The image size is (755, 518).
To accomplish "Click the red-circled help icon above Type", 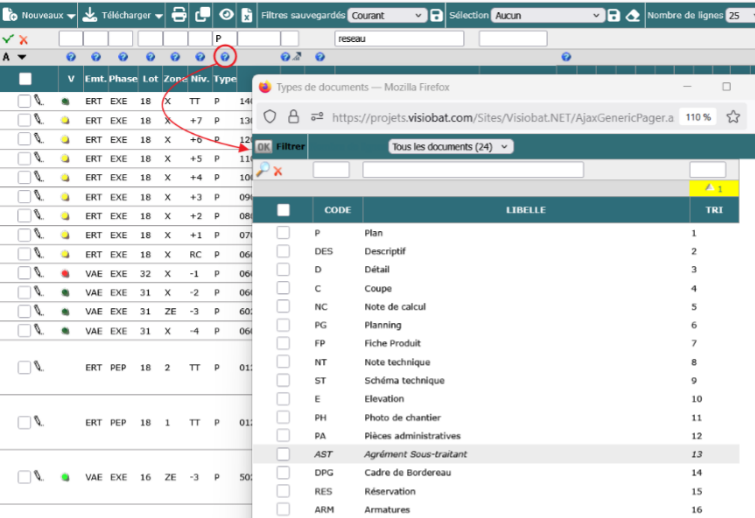I will (225, 57).
